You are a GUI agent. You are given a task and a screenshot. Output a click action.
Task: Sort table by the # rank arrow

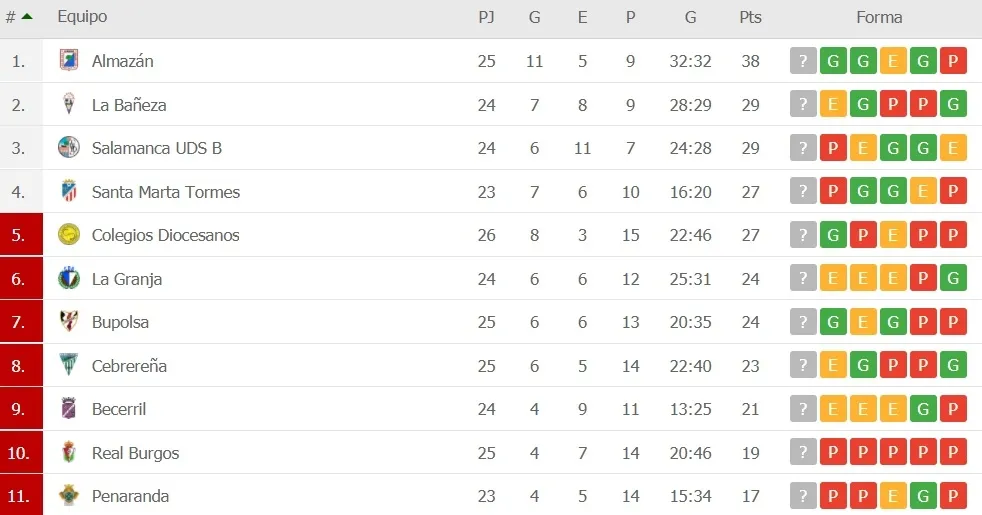26,17
